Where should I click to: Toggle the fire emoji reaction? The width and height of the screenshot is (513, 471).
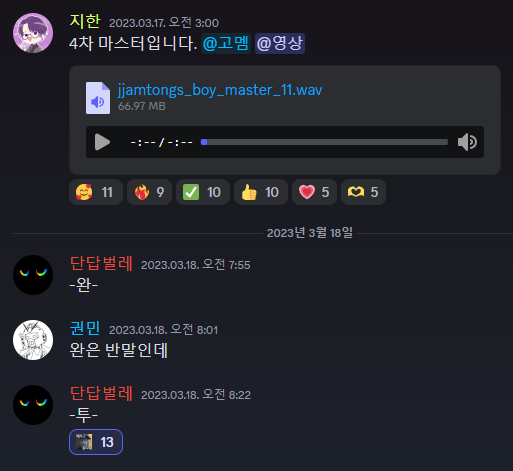point(149,192)
